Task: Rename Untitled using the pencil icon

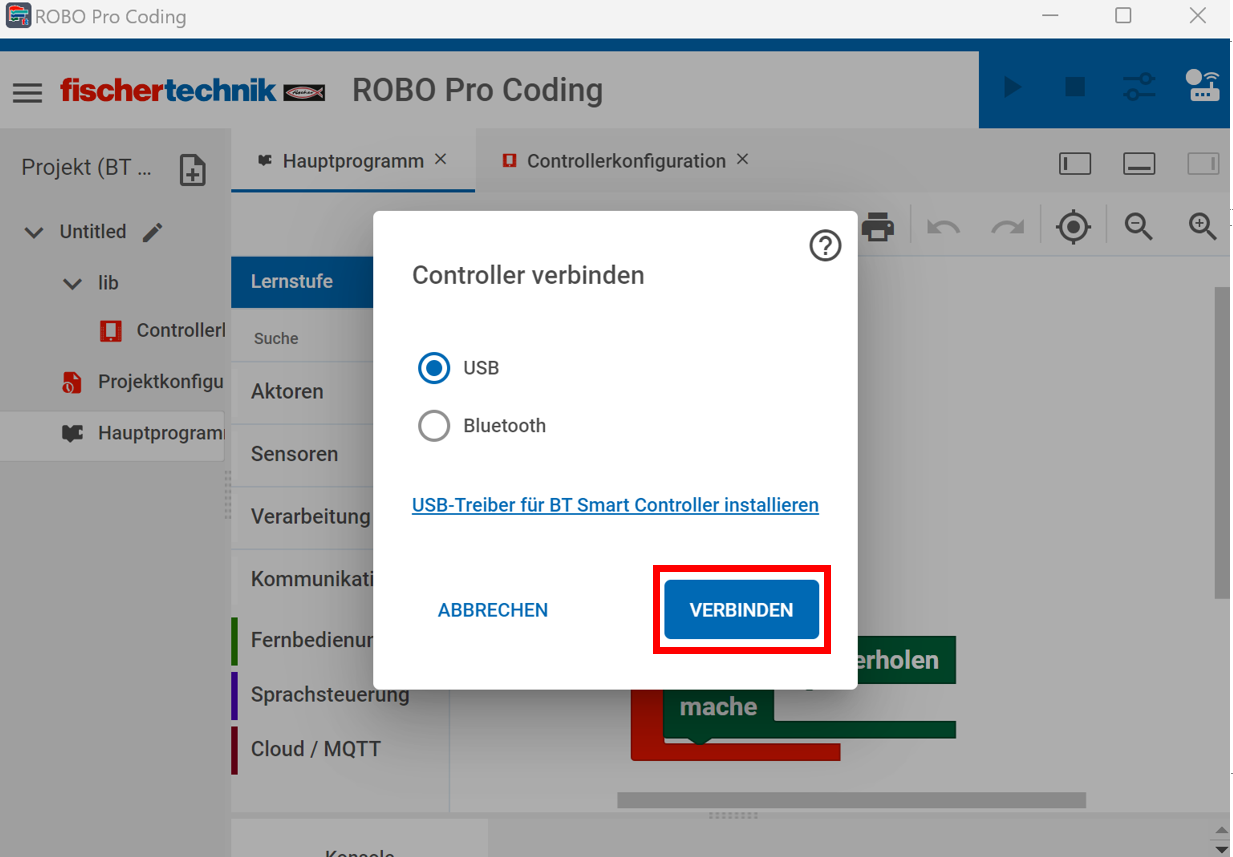Action: pyautogui.click(x=152, y=232)
